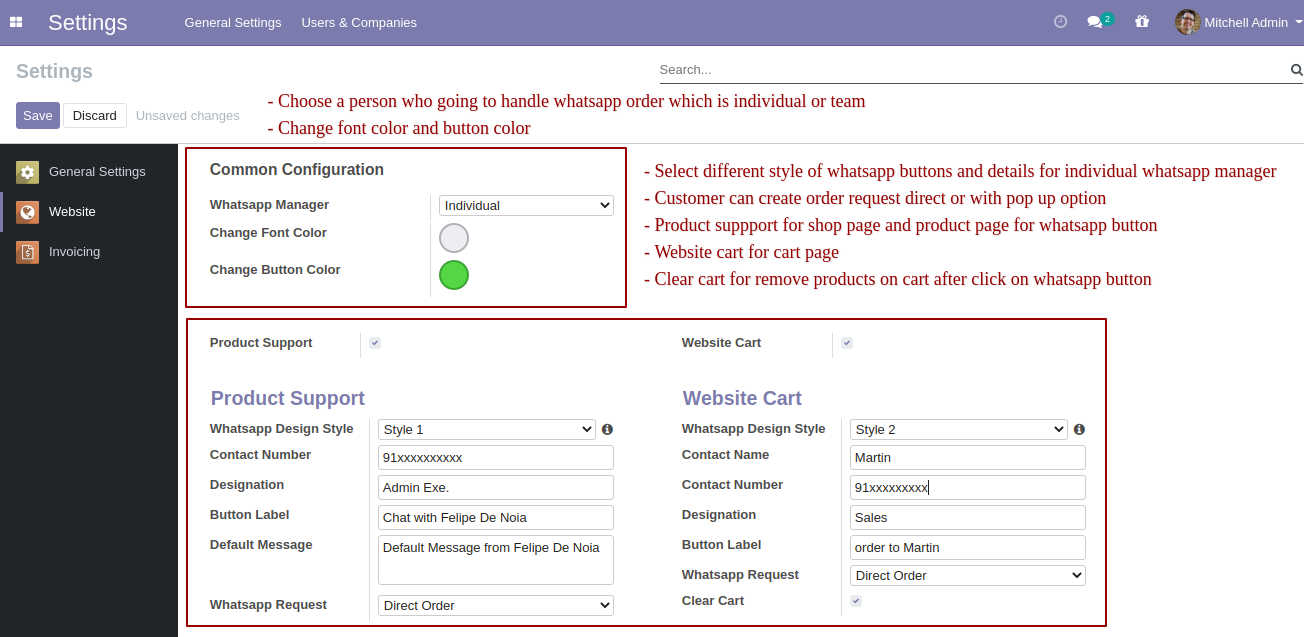
Task: Click the Discard button
Action: click(x=95, y=115)
